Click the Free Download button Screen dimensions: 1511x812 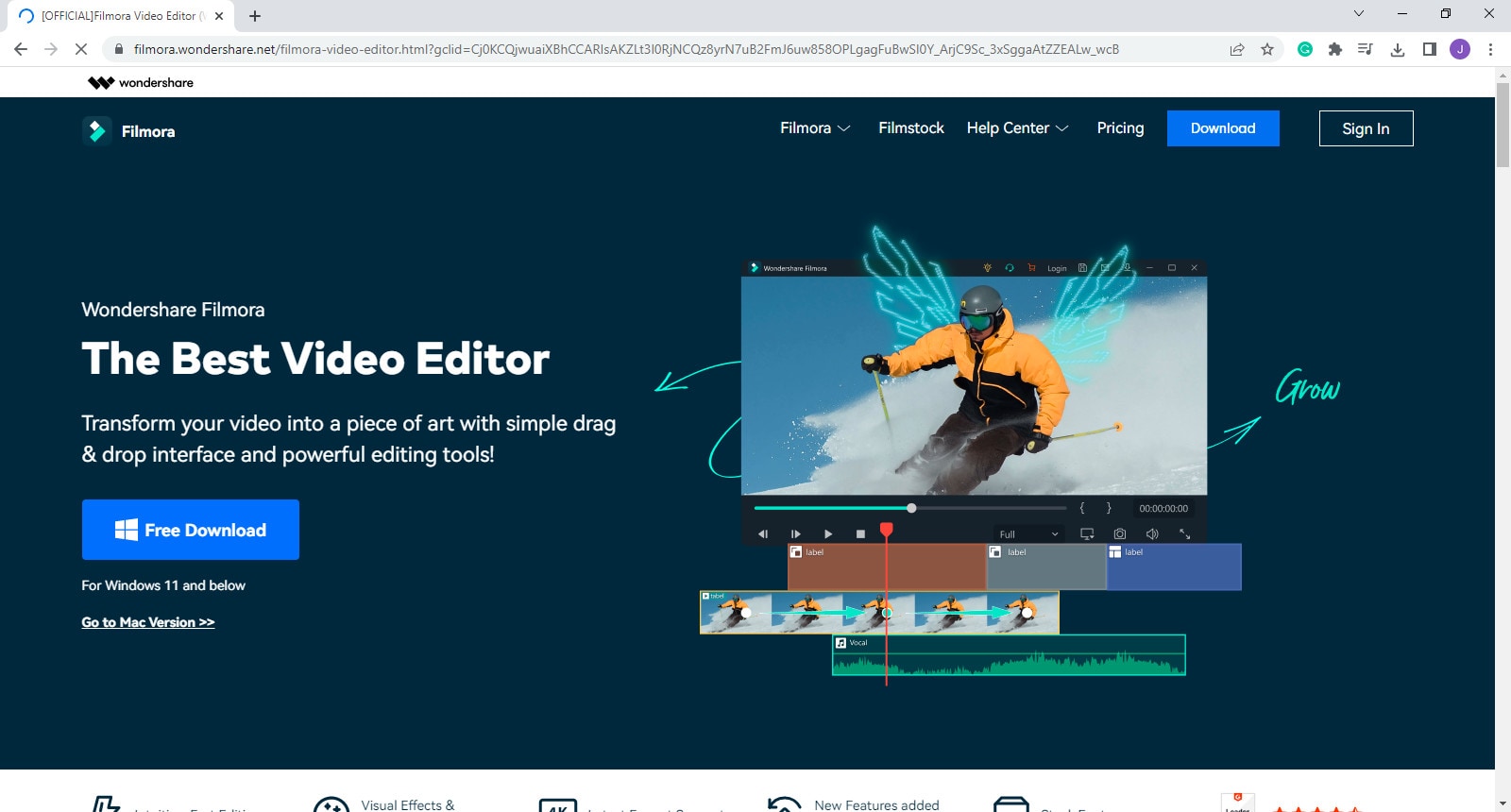click(191, 530)
